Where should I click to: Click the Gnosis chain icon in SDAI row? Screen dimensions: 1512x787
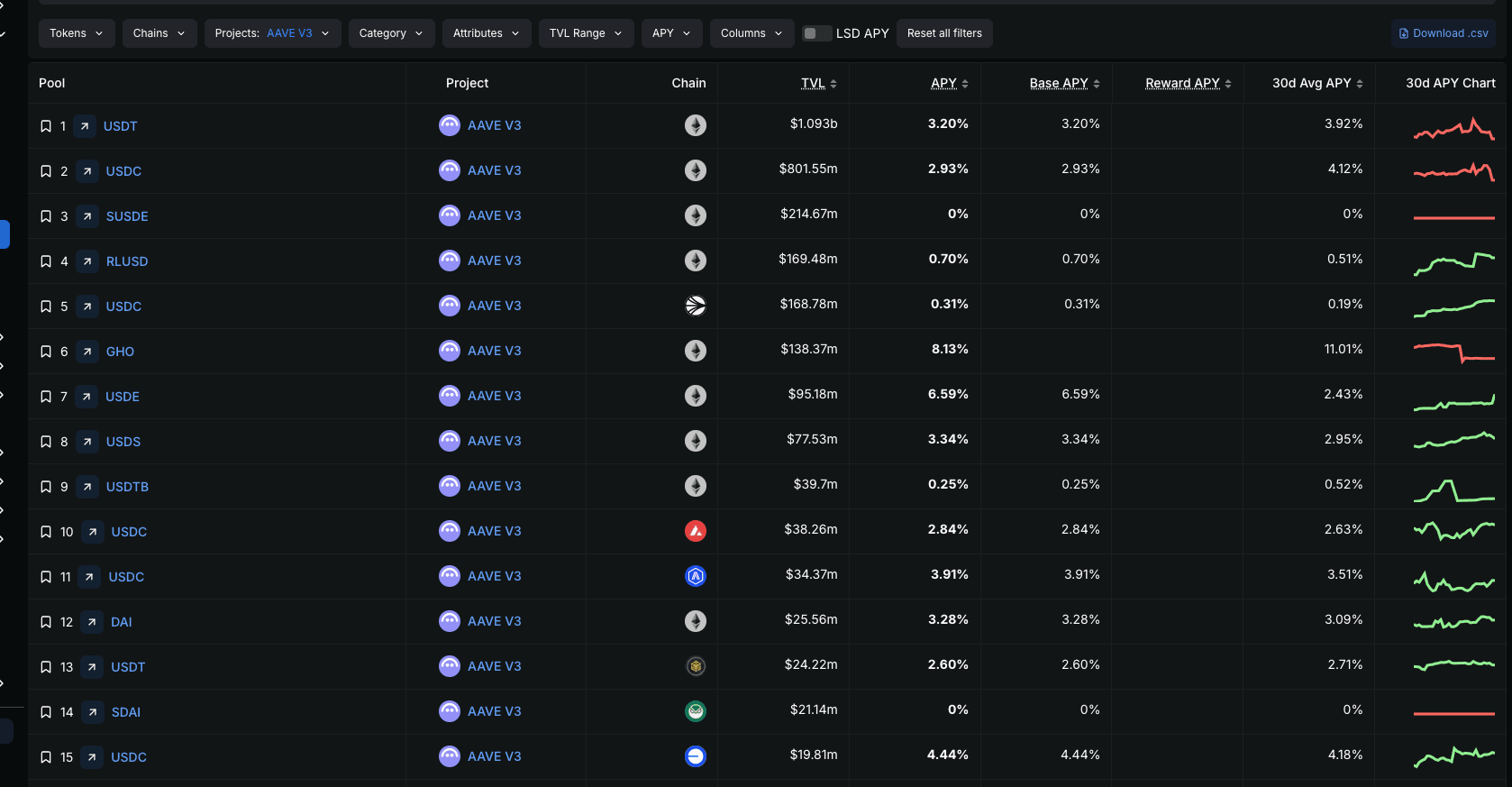[696, 711]
